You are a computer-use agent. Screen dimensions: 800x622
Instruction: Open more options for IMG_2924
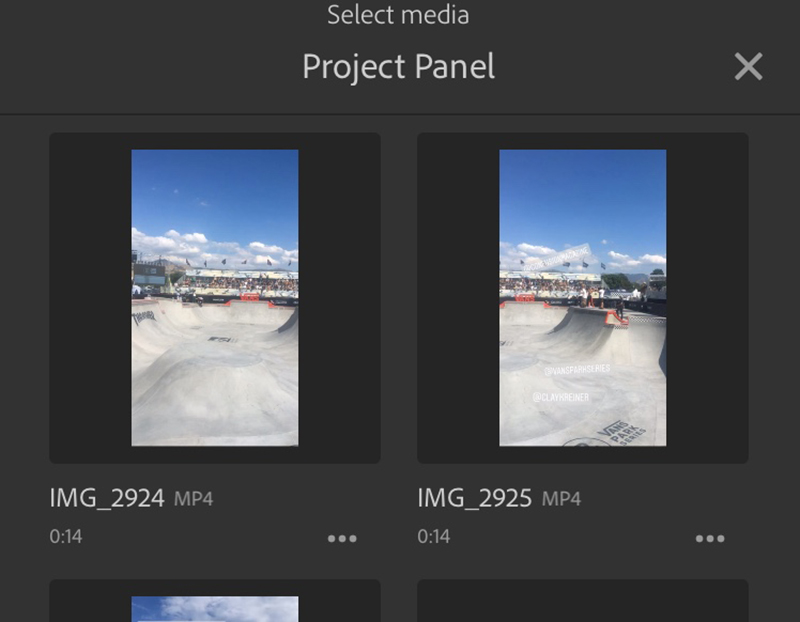click(342, 538)
